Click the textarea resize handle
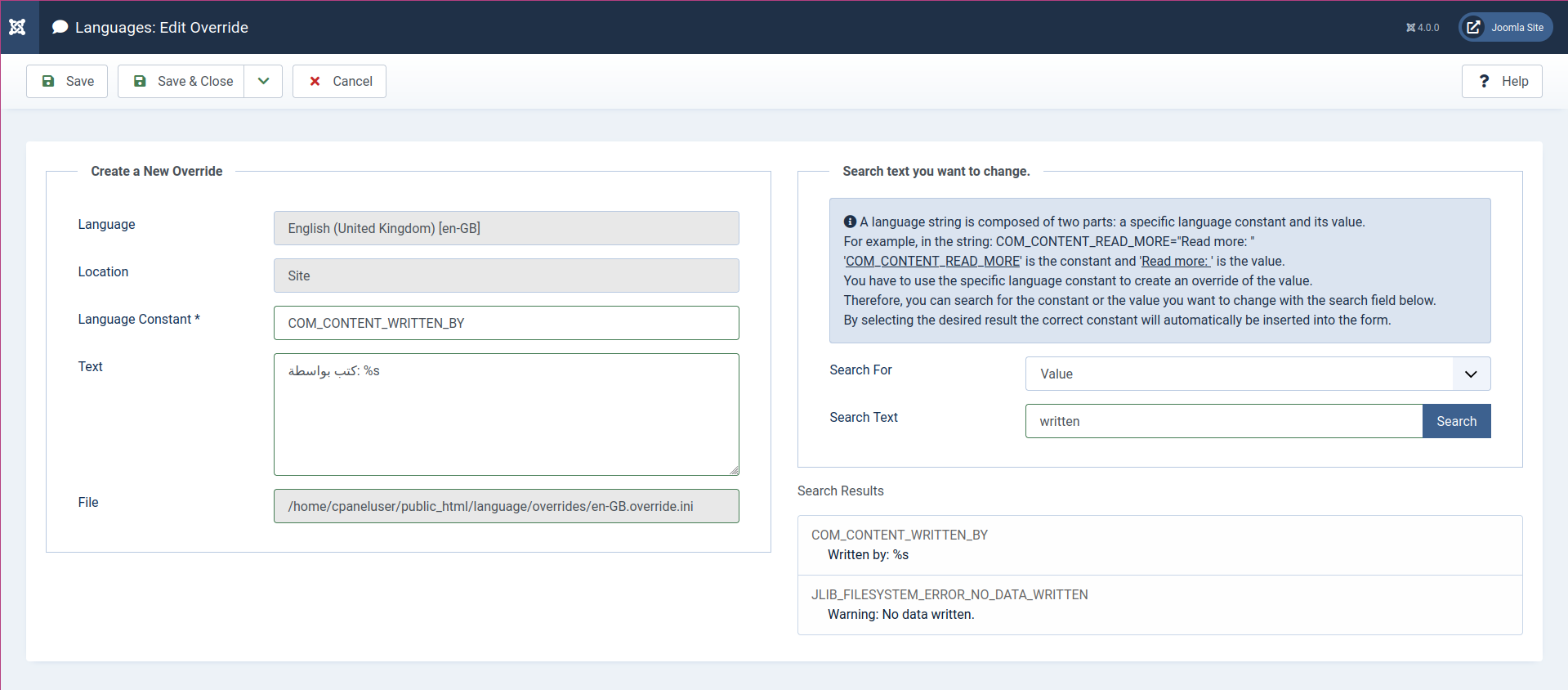Screen dimensions: 1568x690 pyautogui.click(x=734, y=470)
